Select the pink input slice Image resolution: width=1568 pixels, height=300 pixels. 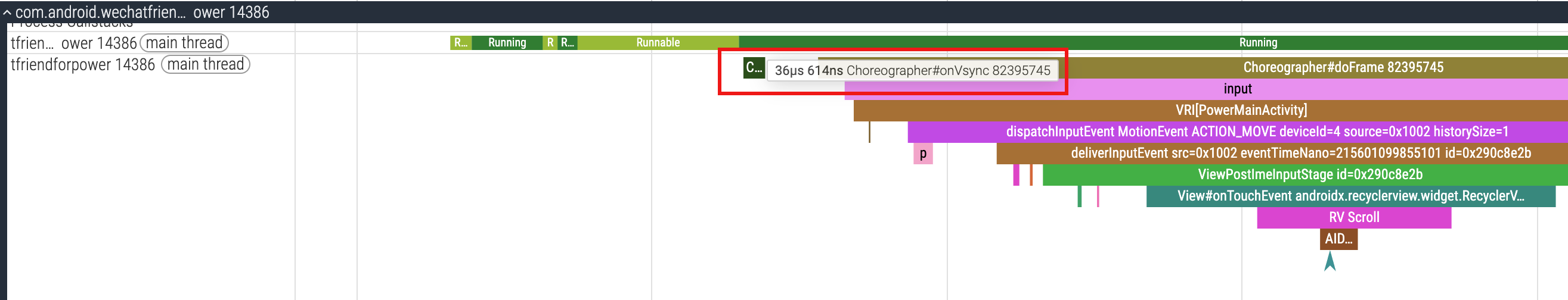pyautogui.click(x=1238, y=89)
